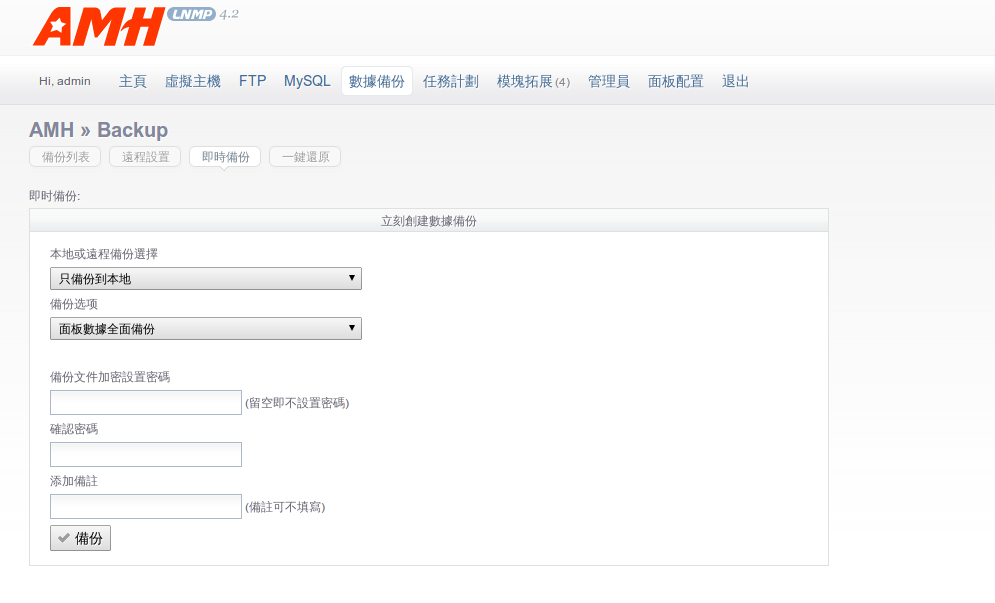Open the 主頁 home page

pyautogui.click(x=132, y=81)
